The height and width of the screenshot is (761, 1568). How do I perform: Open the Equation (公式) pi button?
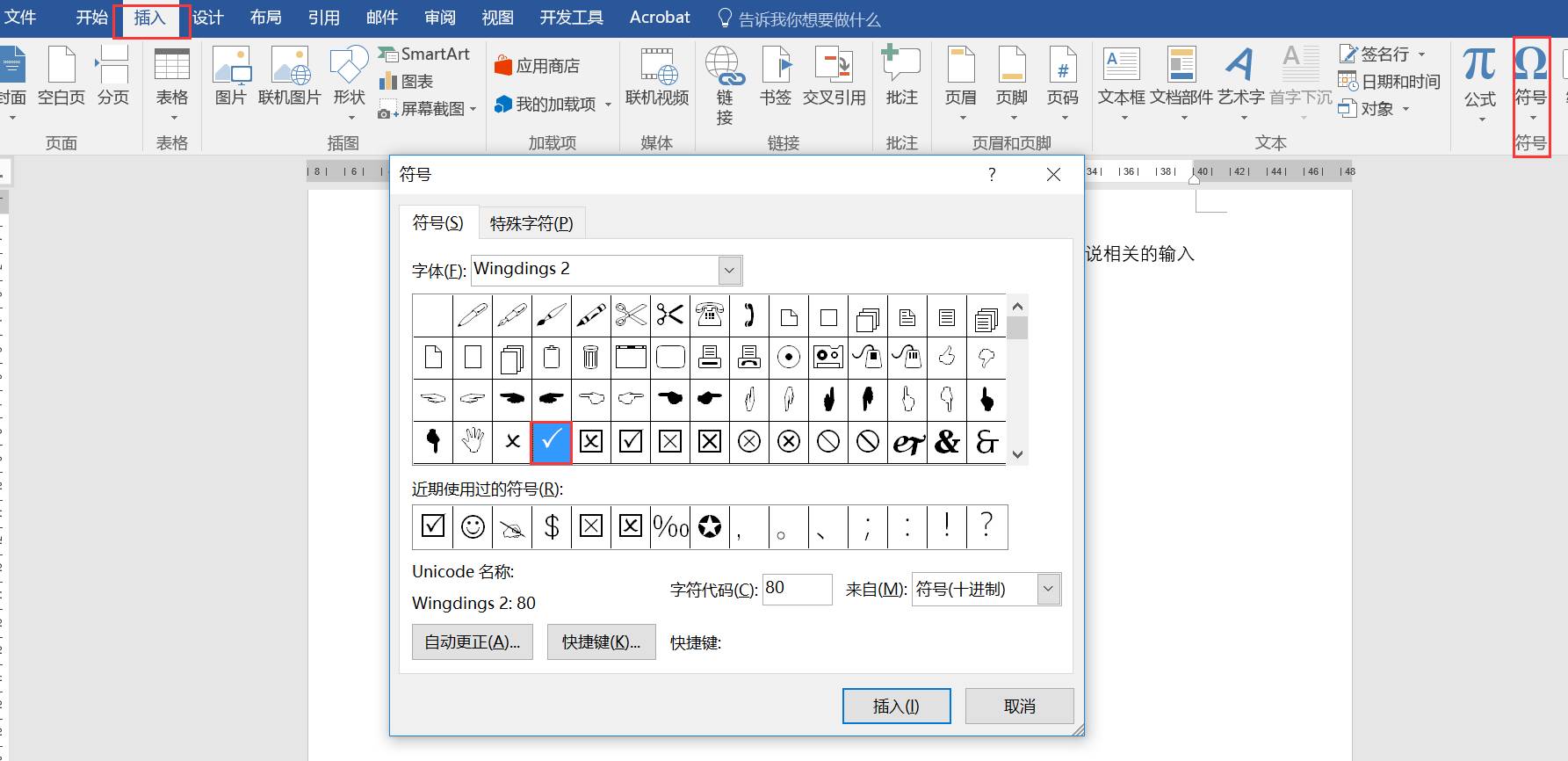pos(1480,84)
